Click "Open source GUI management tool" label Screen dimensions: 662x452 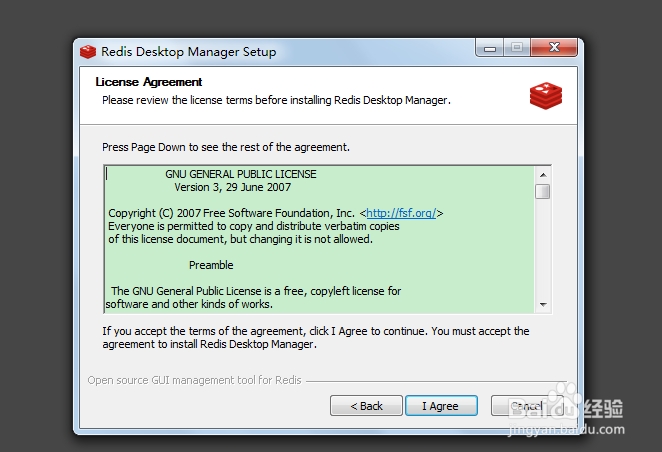194,380
